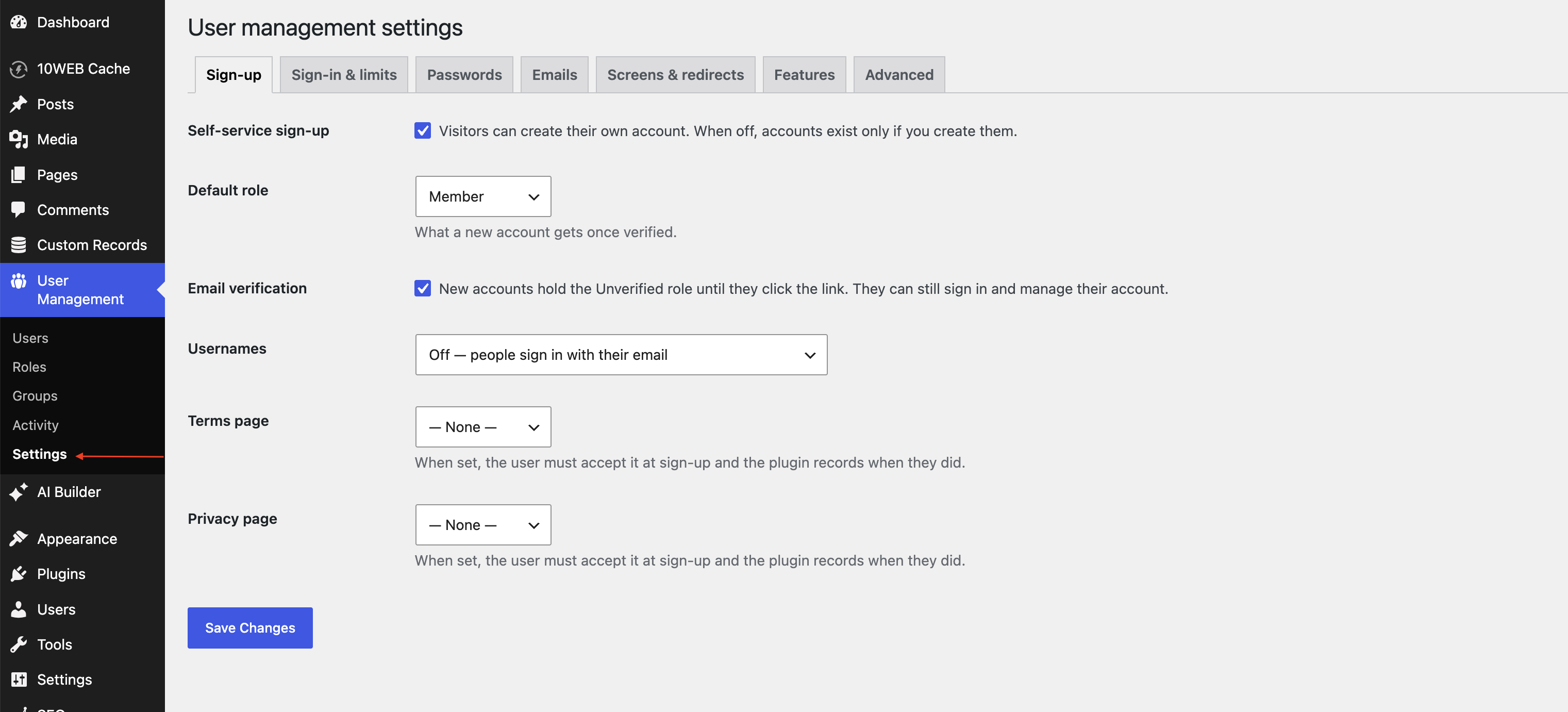Open the Custom Records menu item

[x=82, y=245]
